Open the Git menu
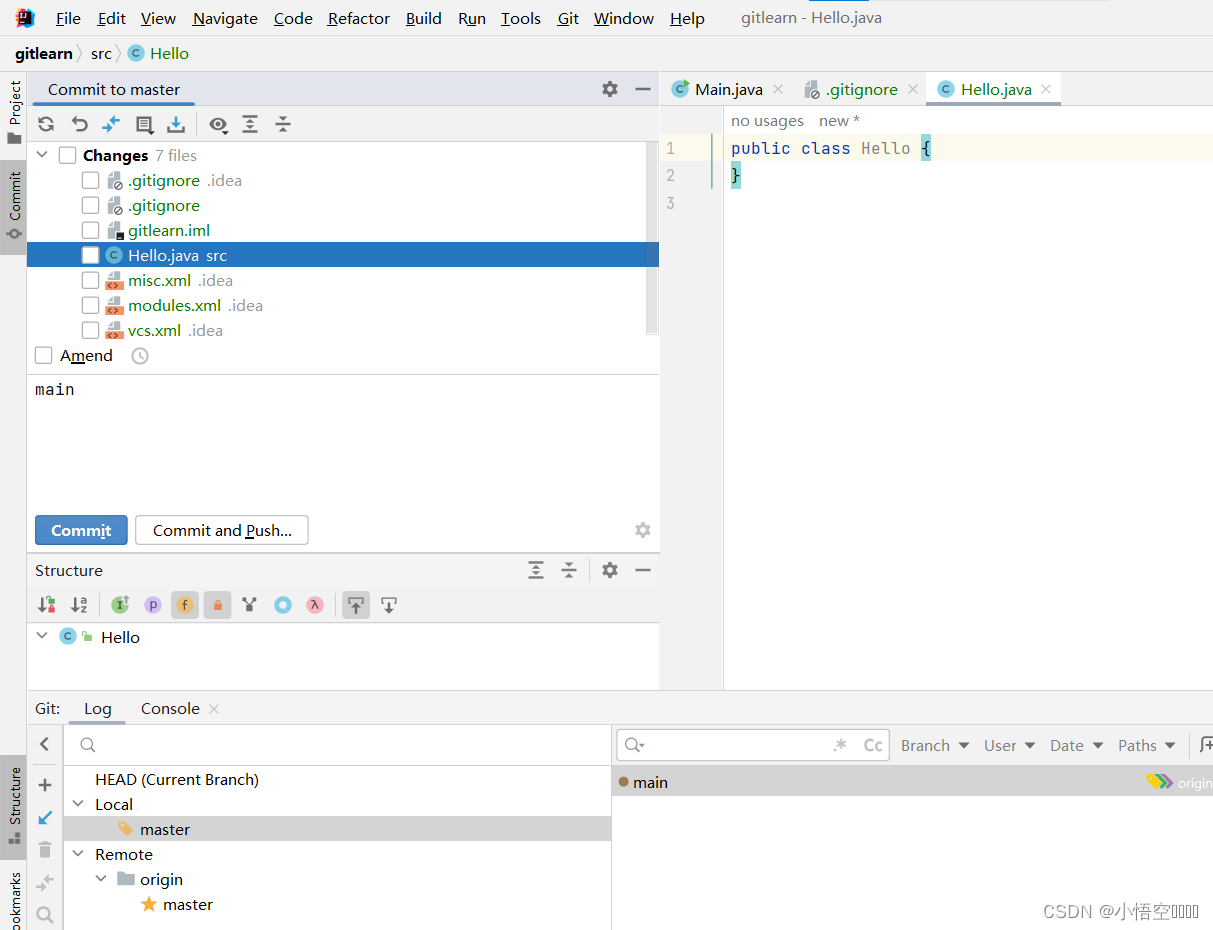The width and height of the screenshot is (1213, 930). [x=568, y=18]
